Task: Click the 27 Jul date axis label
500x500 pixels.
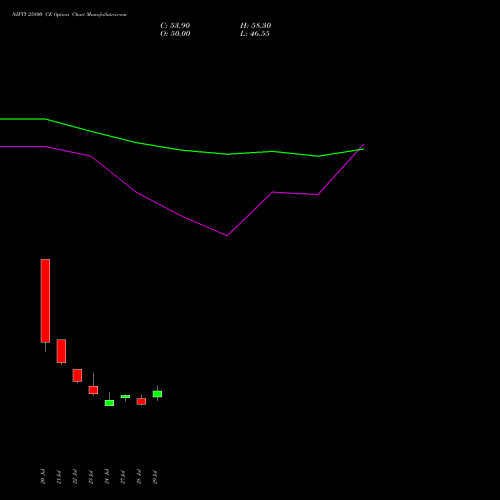Action: 123,477
